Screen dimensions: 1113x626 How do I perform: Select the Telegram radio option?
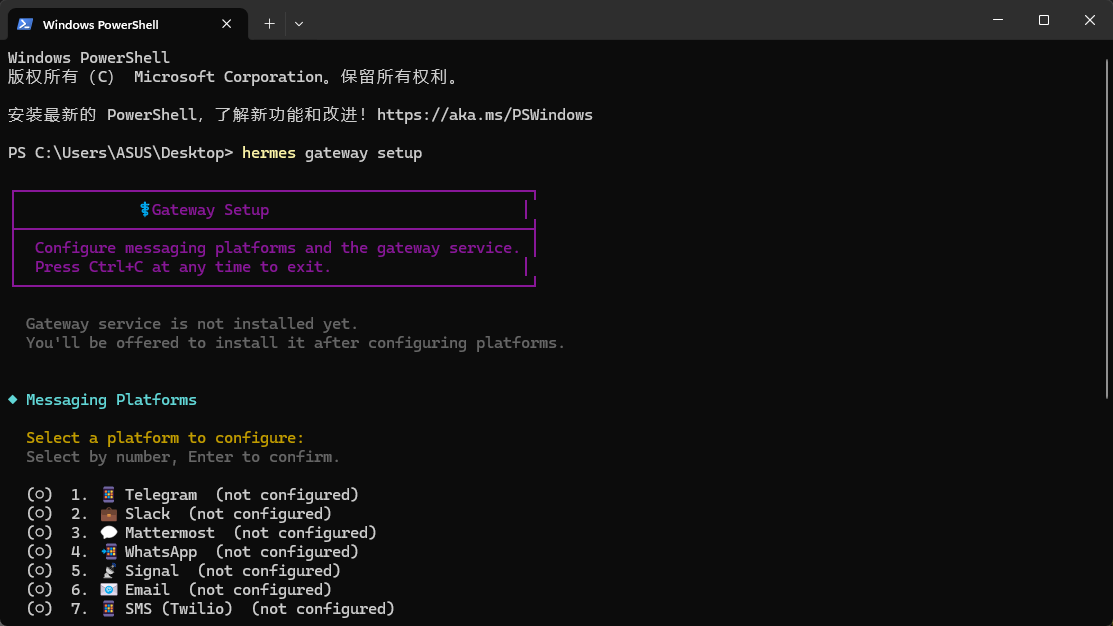click(40, 495)
